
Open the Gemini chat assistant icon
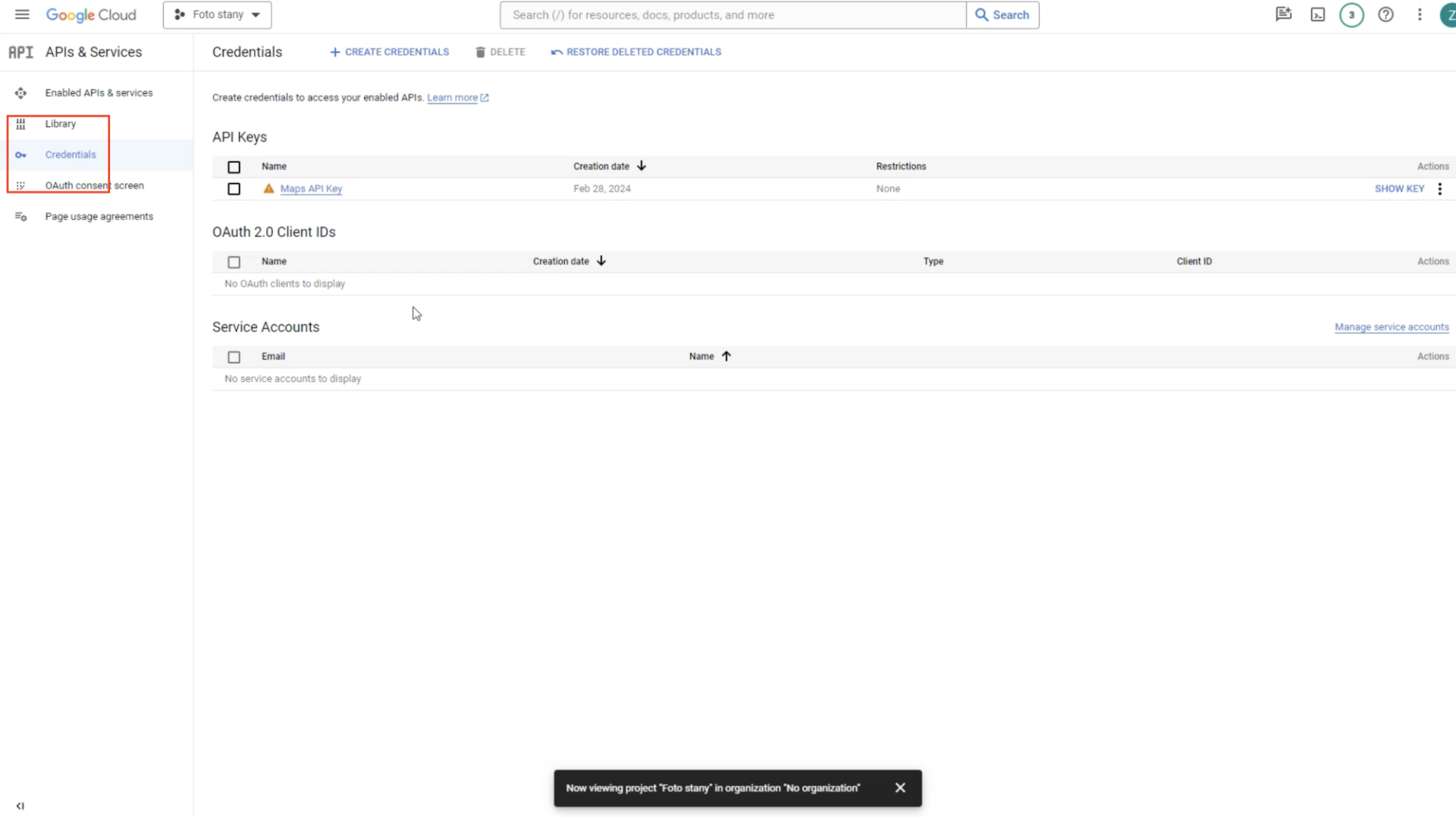1283,14
